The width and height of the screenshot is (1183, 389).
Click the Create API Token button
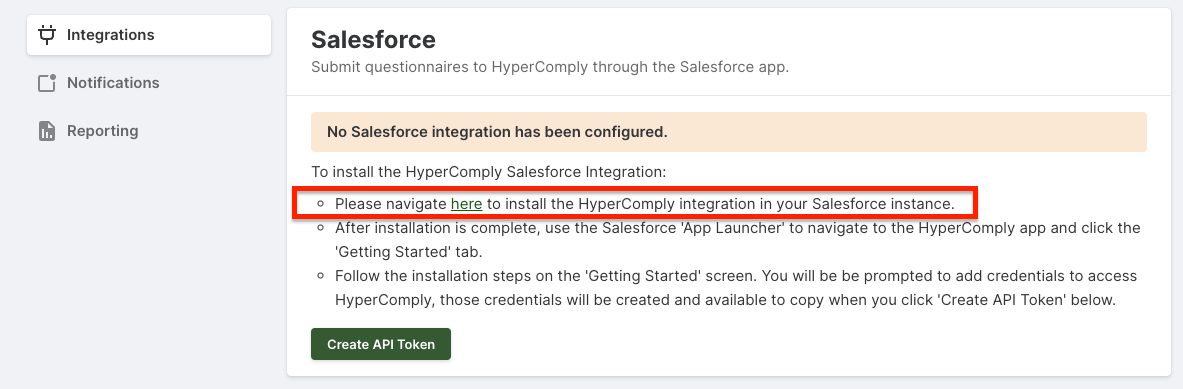pyautogui.click(x=381, y=345)
